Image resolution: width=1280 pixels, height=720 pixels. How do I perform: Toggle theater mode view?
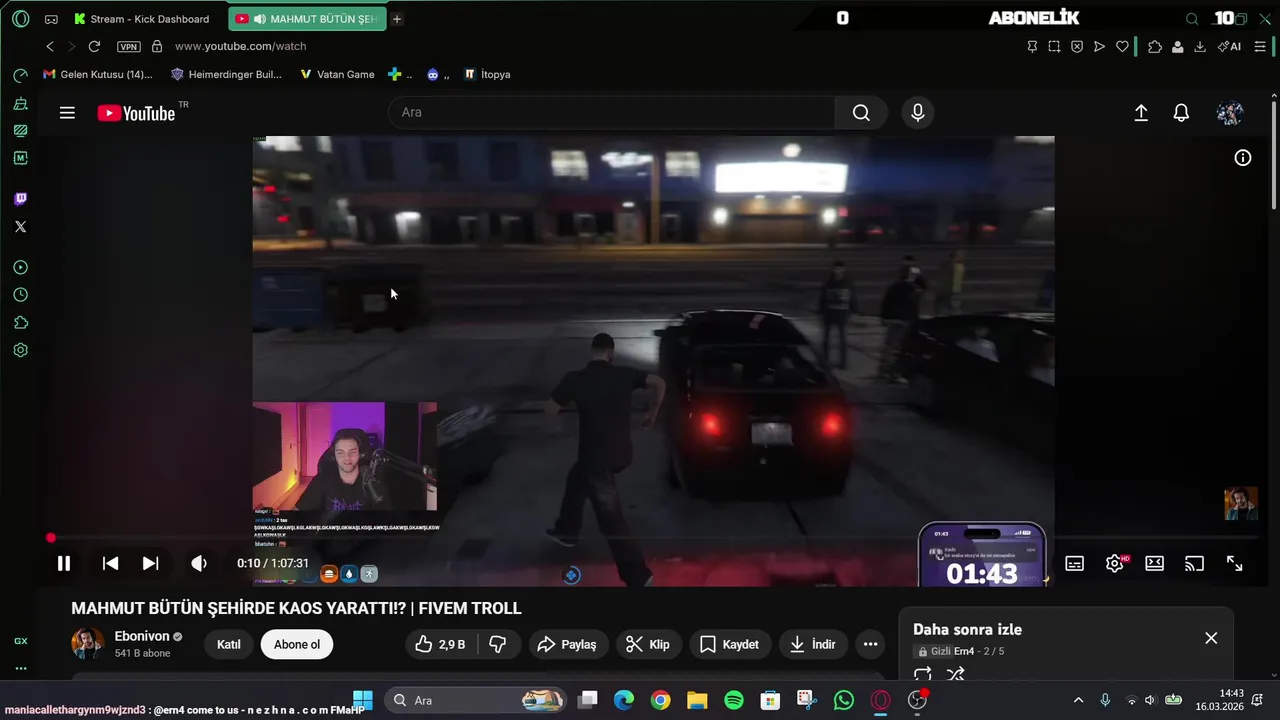tap(1155, 563)
